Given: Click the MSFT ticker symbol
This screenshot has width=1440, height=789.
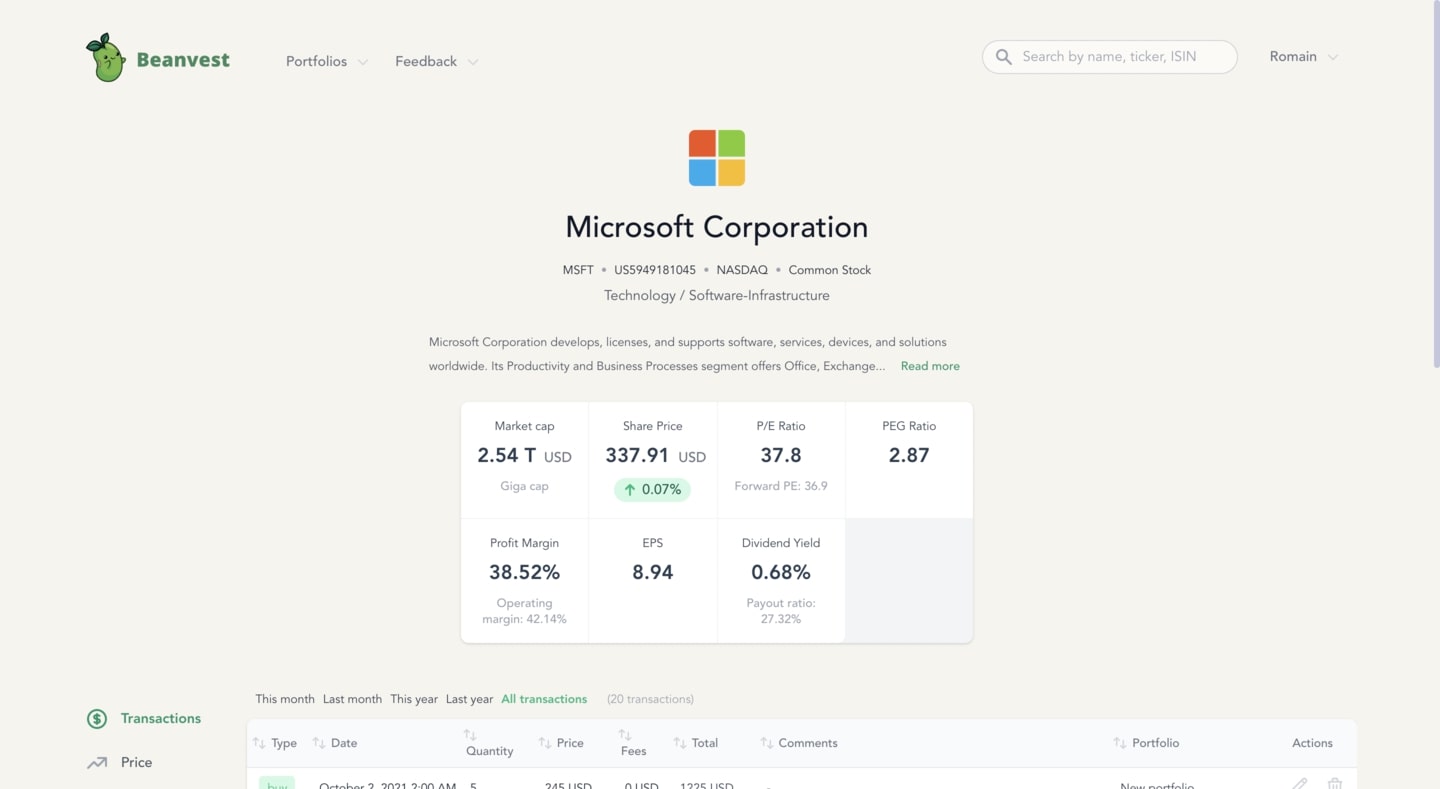Looking at the screenshot, I should click(578, 270).
